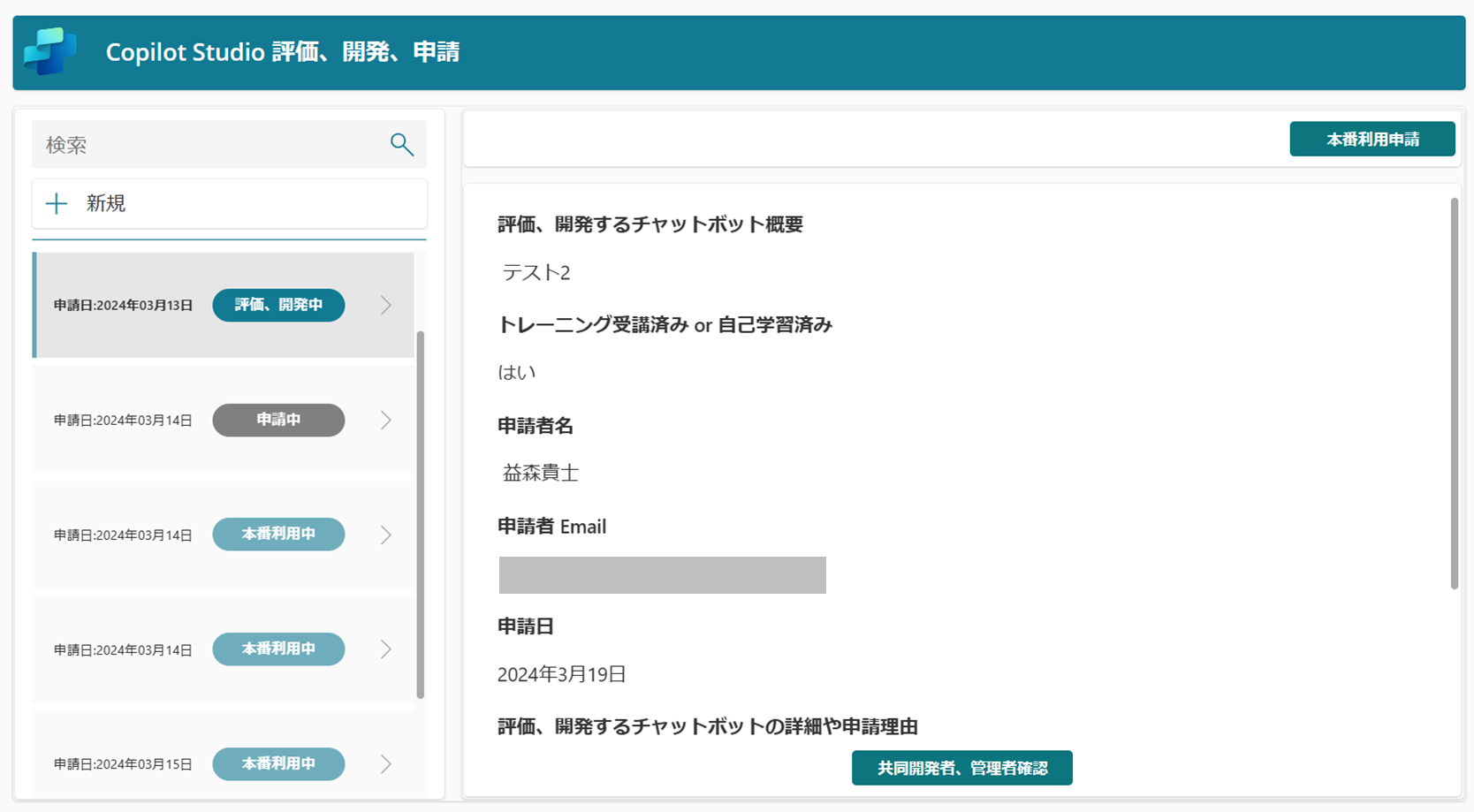Click the 共同開発者、管理者確認 button
This screenshot has height=812, width=1474.
[x=962, y=768]
